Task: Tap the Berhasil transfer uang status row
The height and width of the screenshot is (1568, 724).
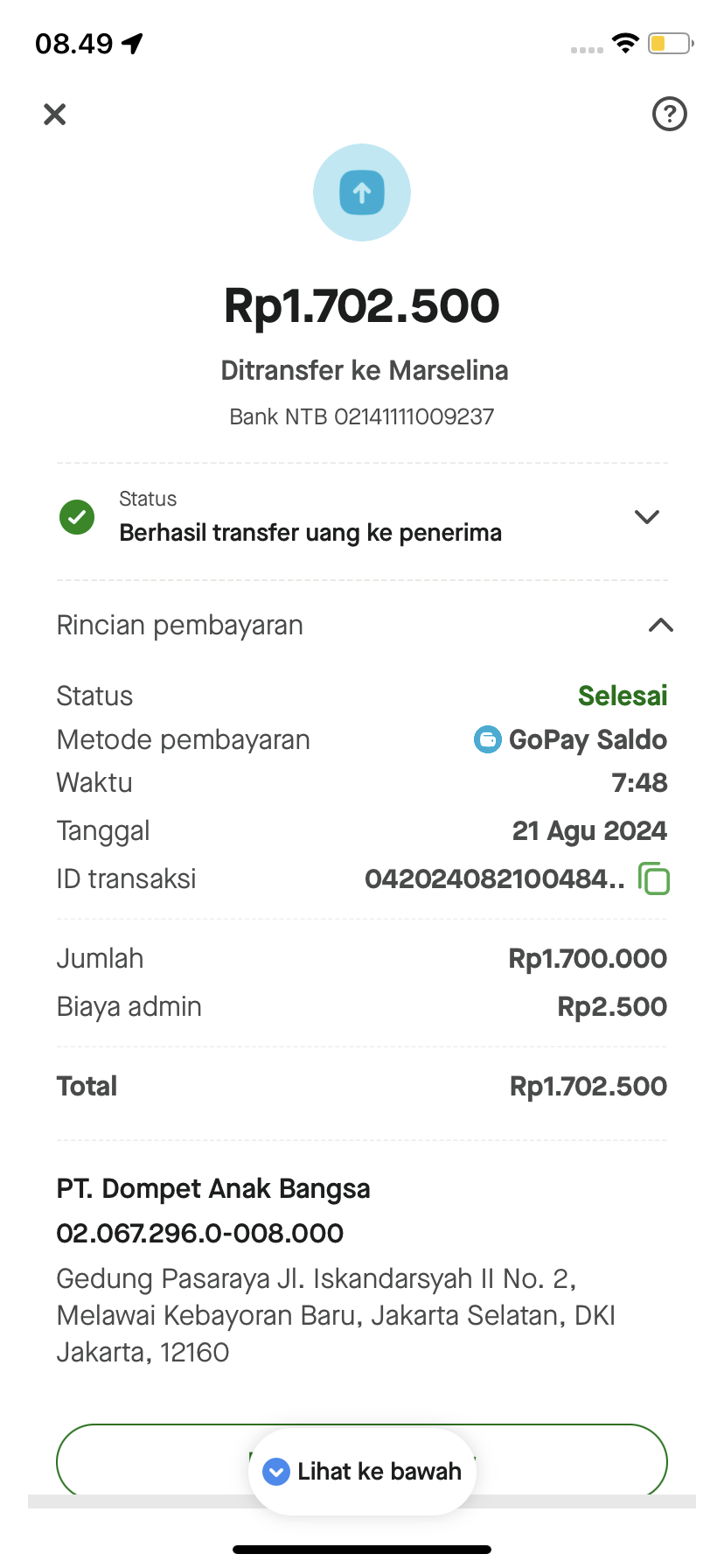Action: click(x=310, y=532)
